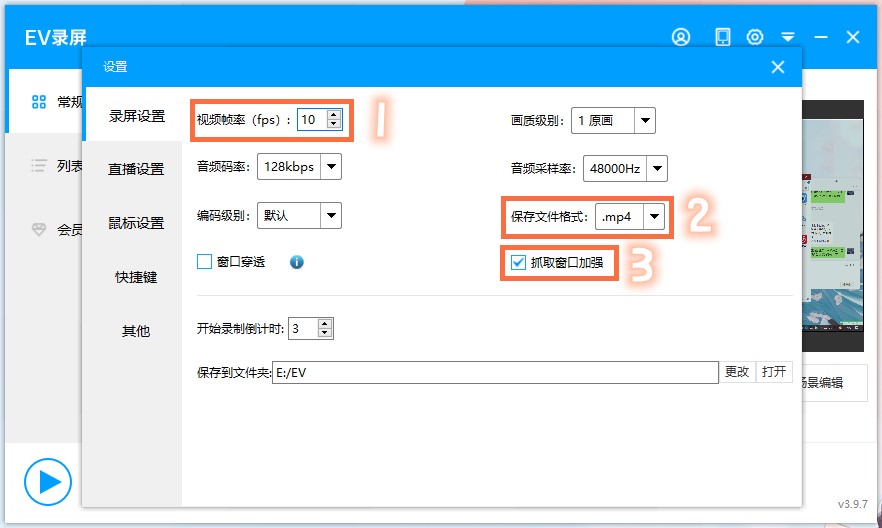Click the 视频帧率 fps value field
This screenshot has width=882, height=528.
pos(312,119)
